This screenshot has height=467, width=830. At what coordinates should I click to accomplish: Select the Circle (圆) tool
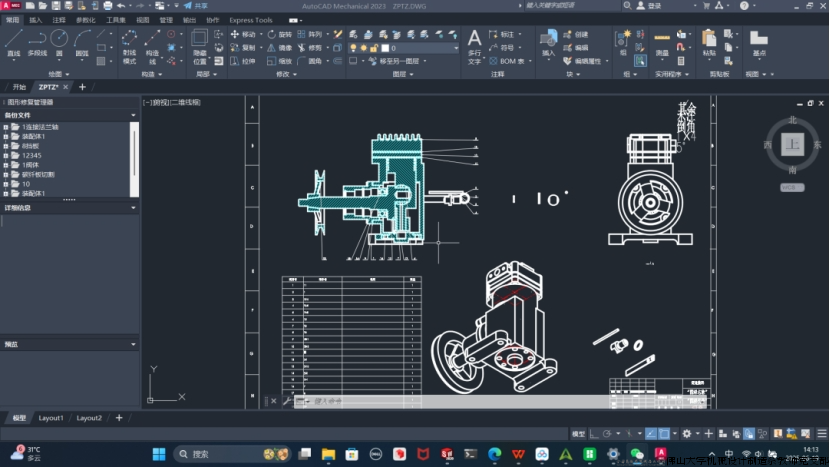pos(60,40)
